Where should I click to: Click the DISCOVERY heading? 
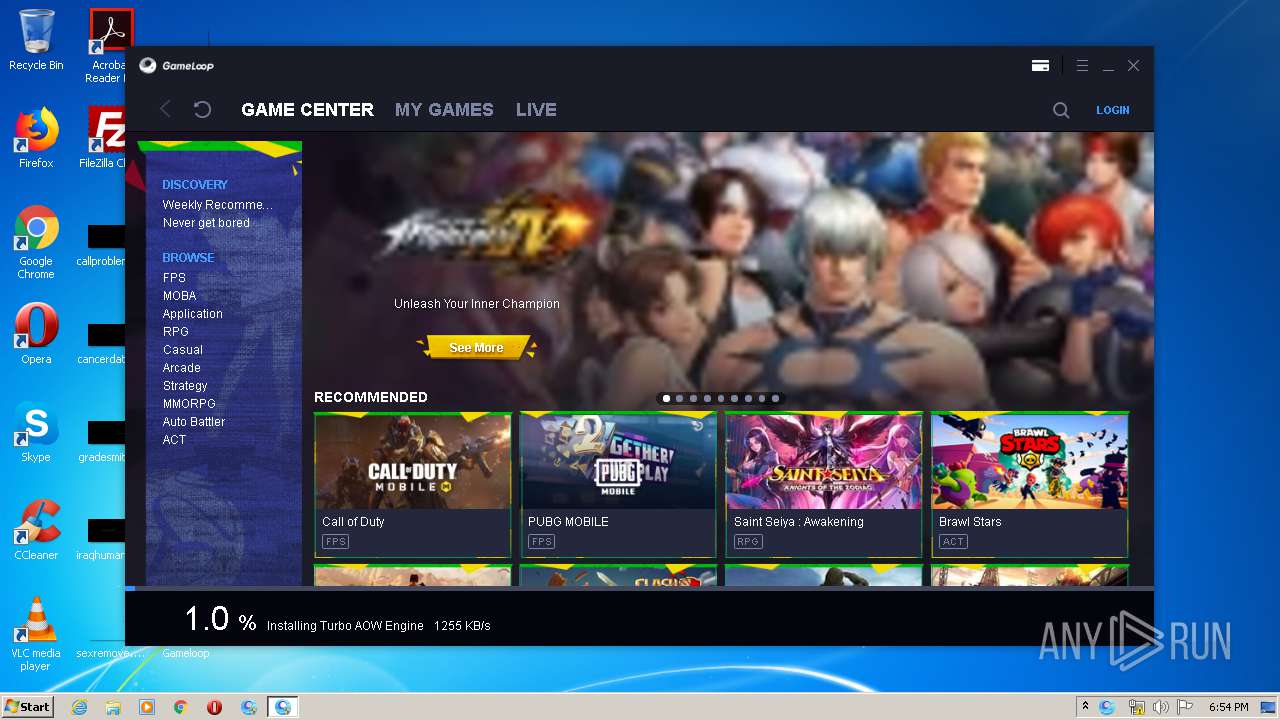pyautogui.click(x=195, y=185)
